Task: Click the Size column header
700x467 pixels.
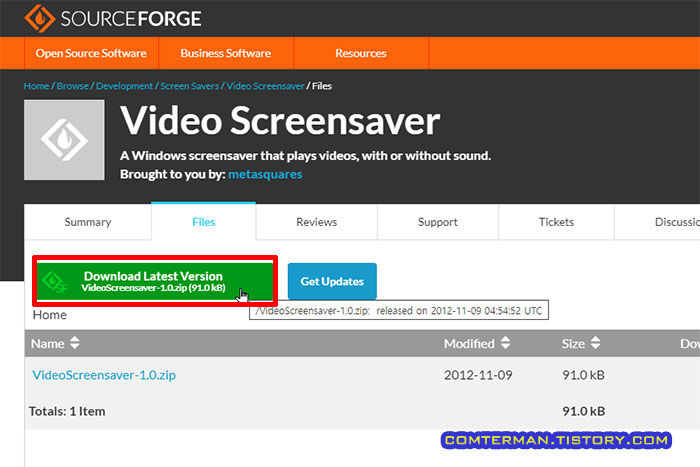Action: point(573,343)
